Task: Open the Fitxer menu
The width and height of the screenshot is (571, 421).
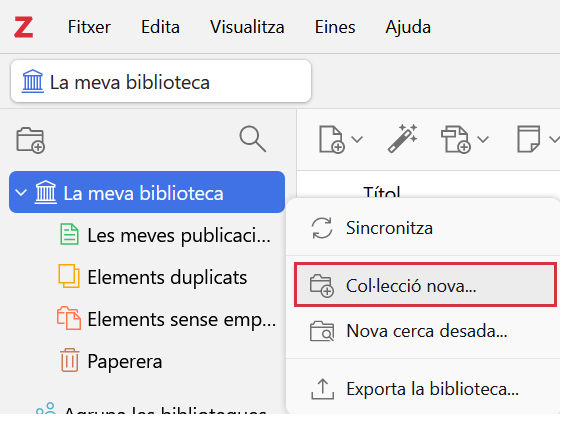Action: (x=89, y=27)
